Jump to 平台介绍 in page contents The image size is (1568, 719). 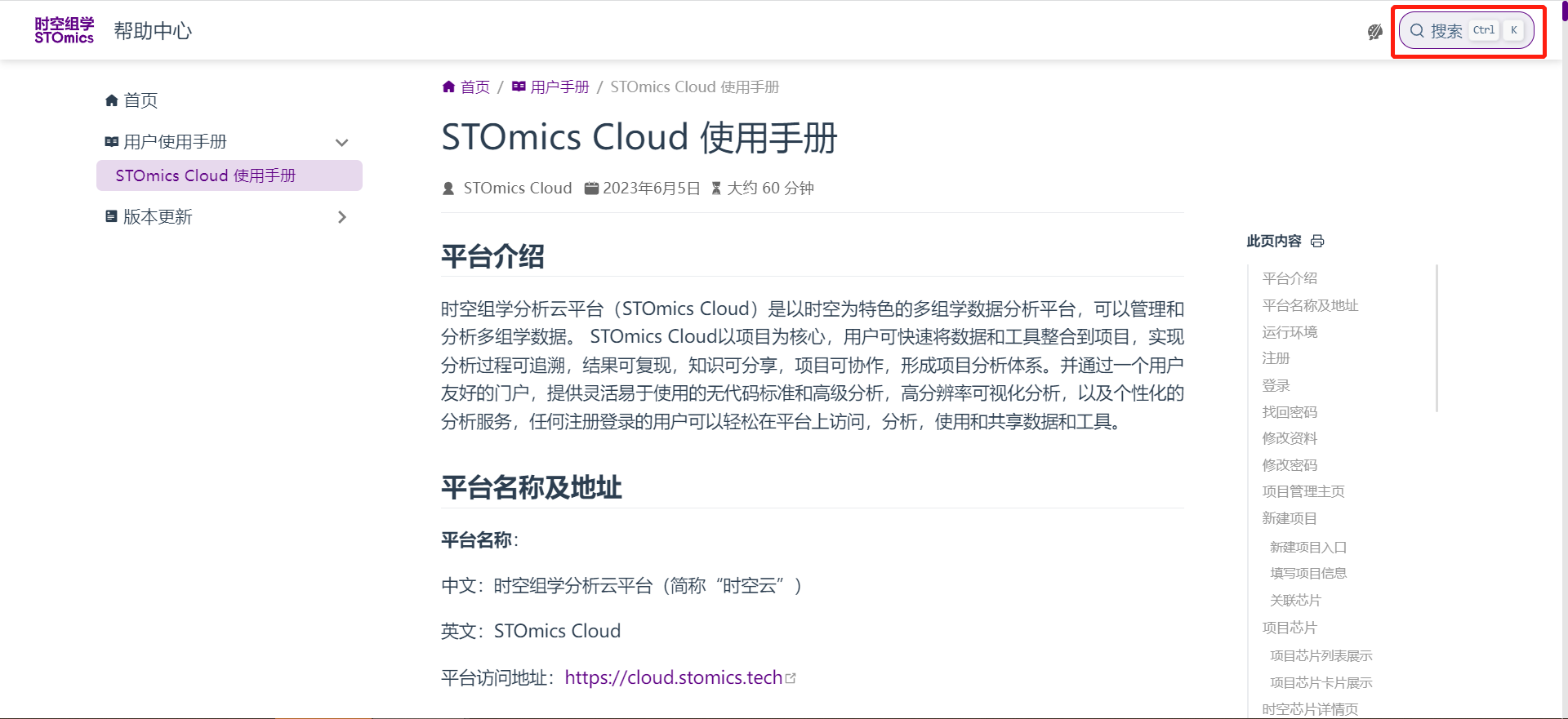[1290, 278]
